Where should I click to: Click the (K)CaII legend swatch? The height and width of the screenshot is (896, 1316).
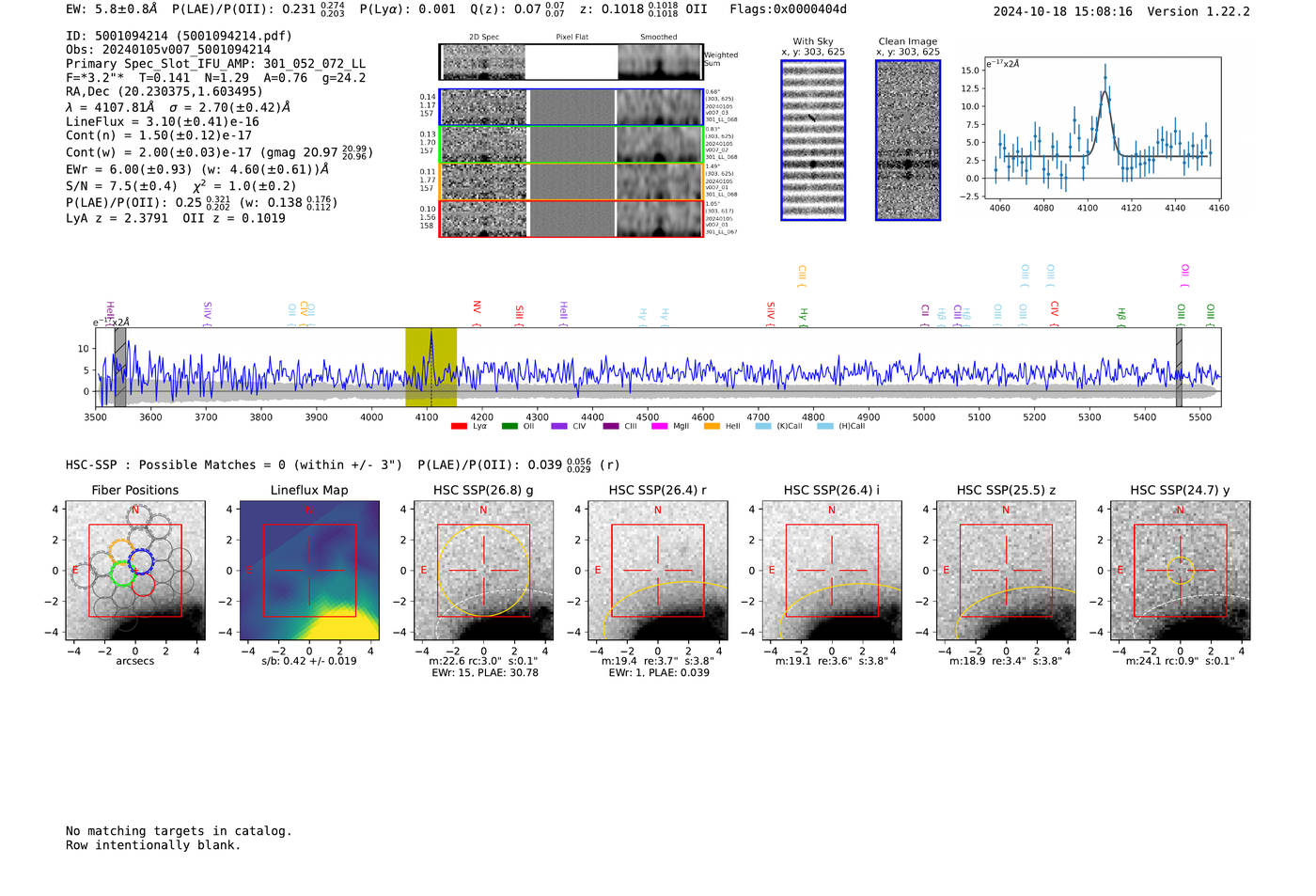(x=763, y=426)
